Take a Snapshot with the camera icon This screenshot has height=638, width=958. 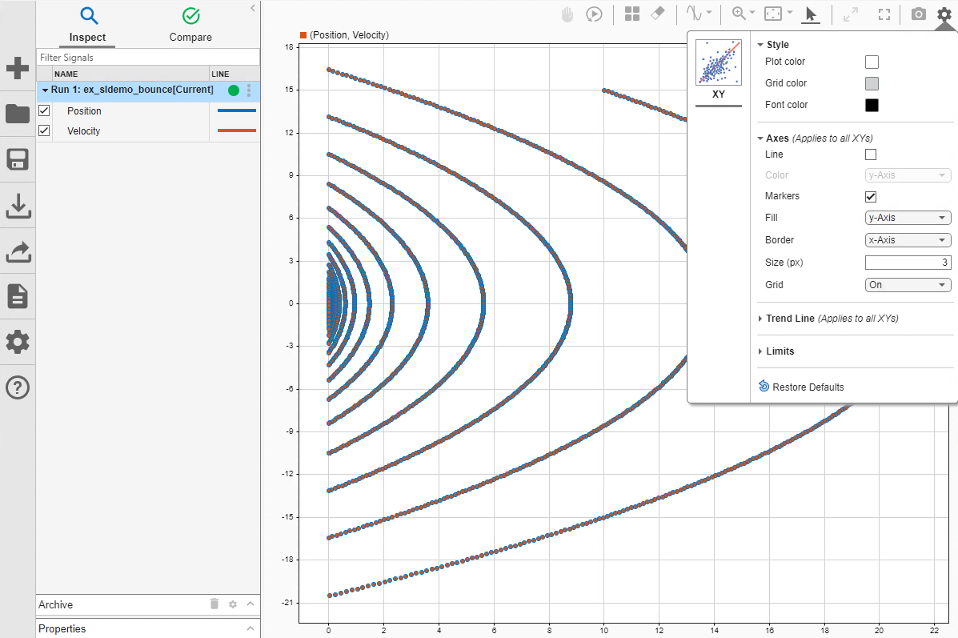click(919, 14)
